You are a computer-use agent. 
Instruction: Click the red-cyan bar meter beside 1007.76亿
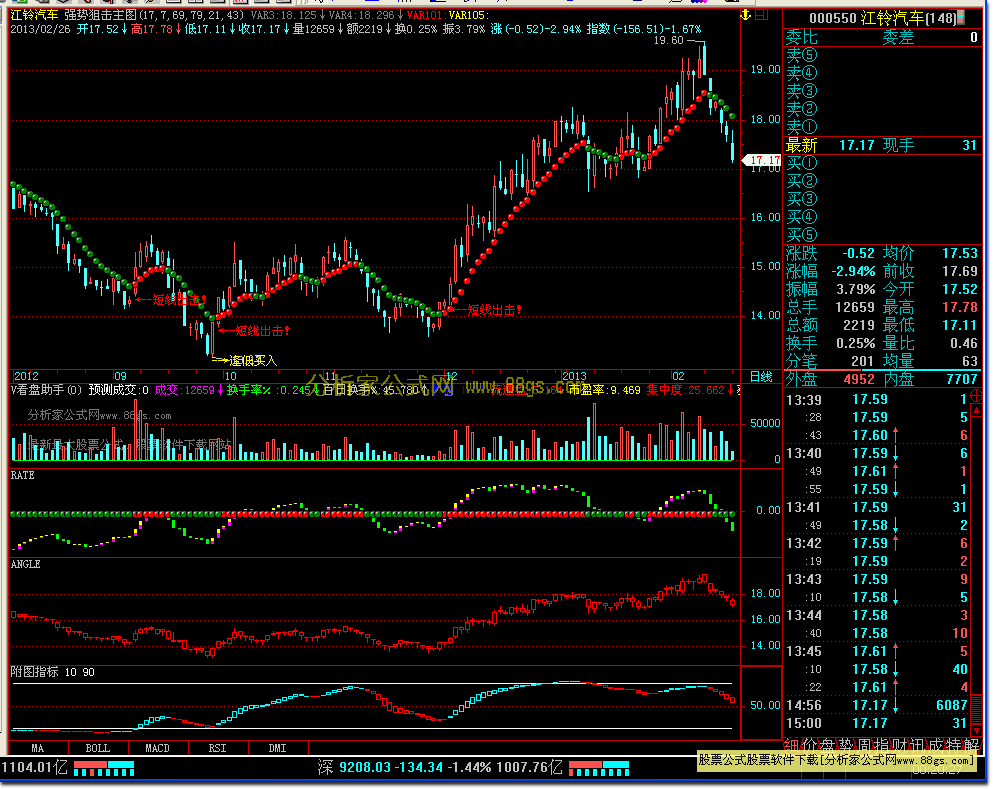(x=599, y=769)
